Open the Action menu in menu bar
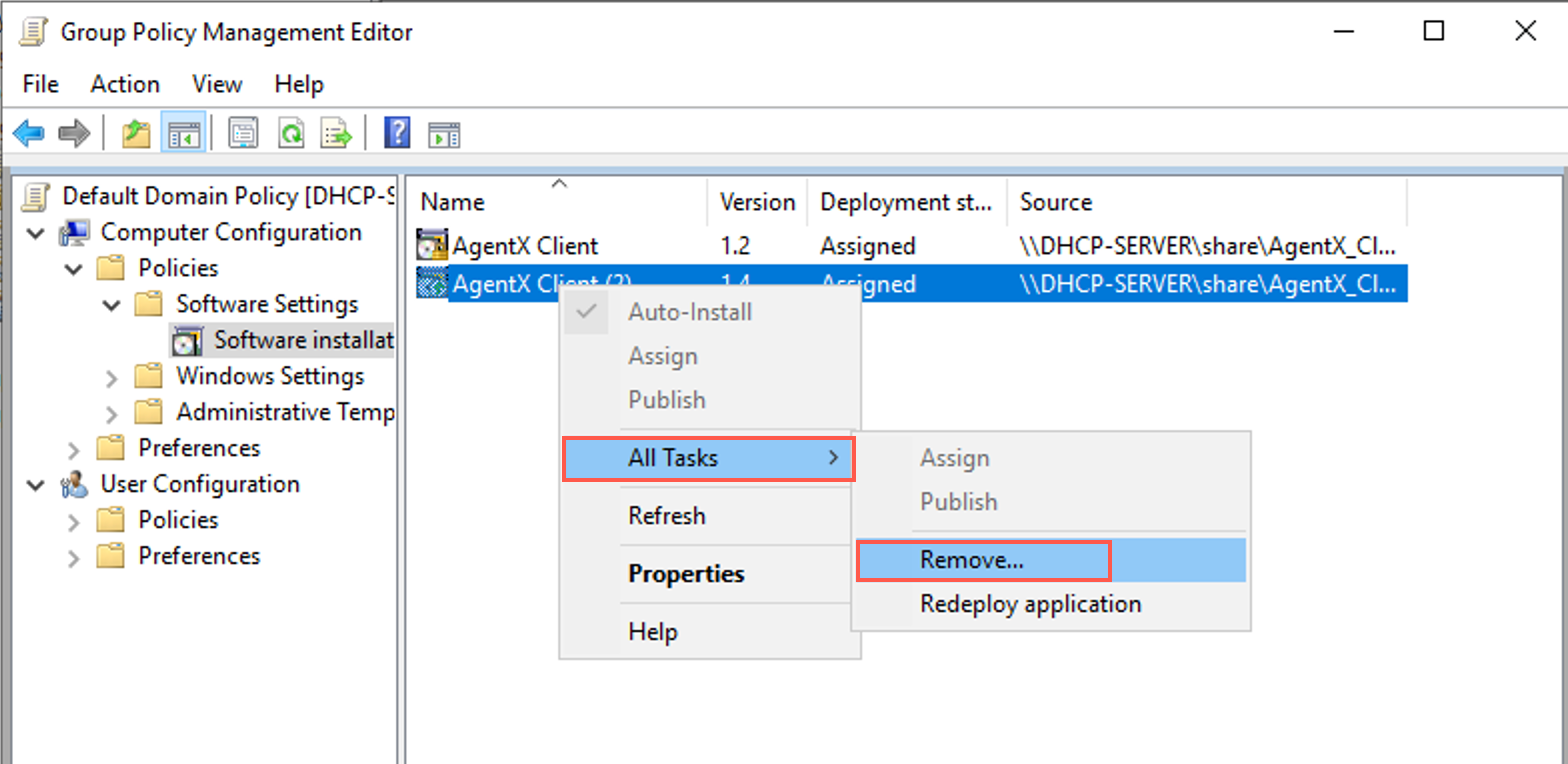Image resolution: width=1568 pixels, height=764 pixels. tap(125, 84)
